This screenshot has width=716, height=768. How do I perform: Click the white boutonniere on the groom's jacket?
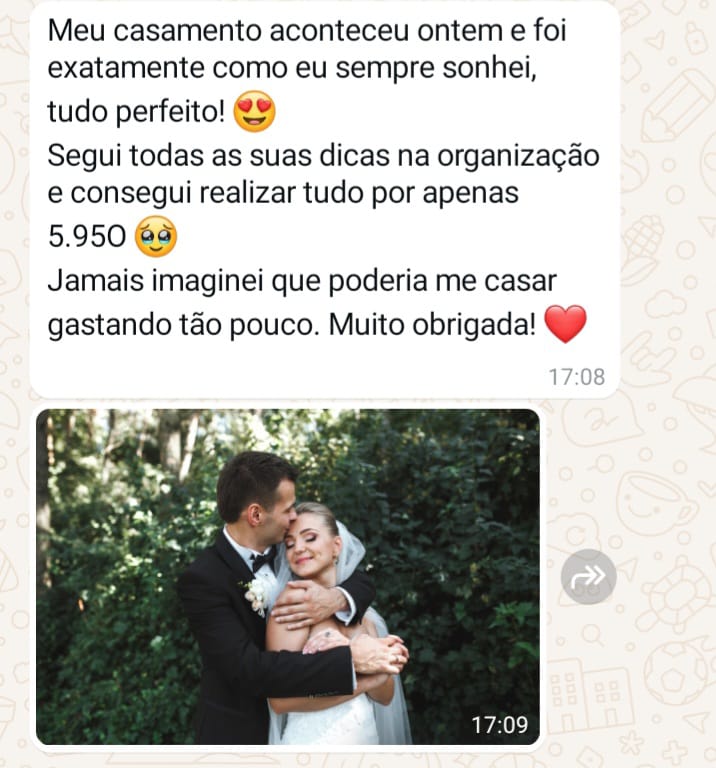257,594
